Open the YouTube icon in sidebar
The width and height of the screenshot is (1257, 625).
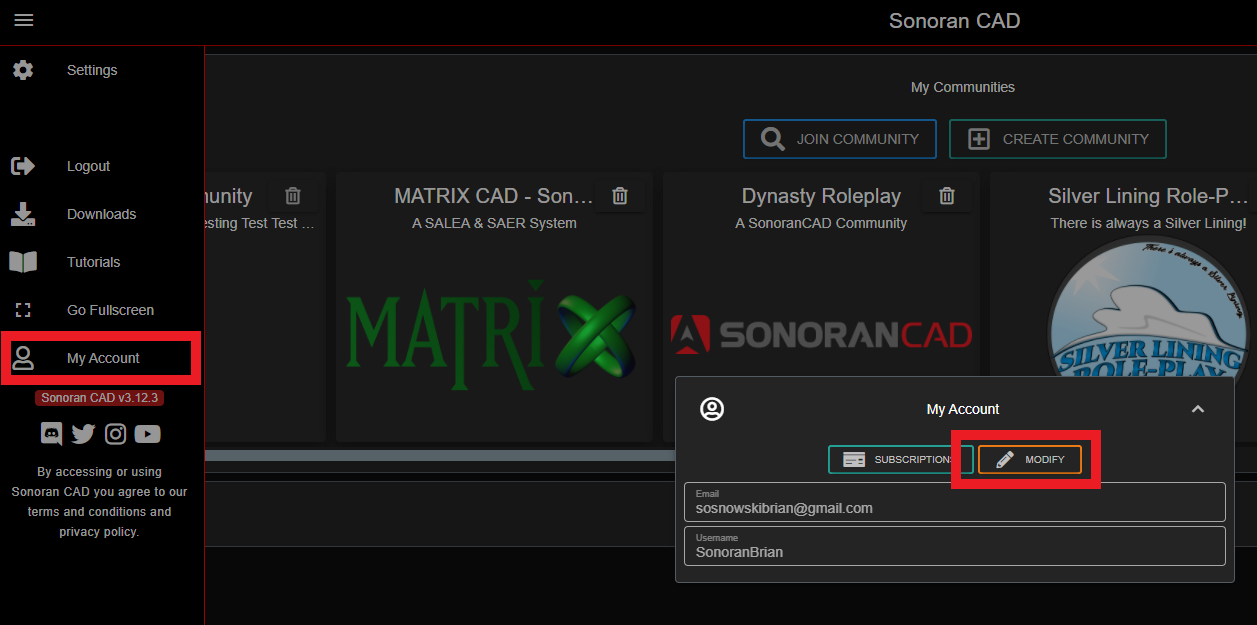tap(148, 434)
